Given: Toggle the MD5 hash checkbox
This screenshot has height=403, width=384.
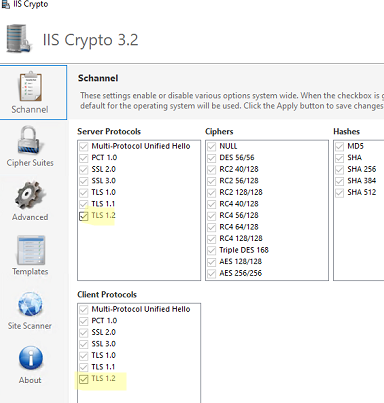Looking at the screenshot, I should coord(340,147).
